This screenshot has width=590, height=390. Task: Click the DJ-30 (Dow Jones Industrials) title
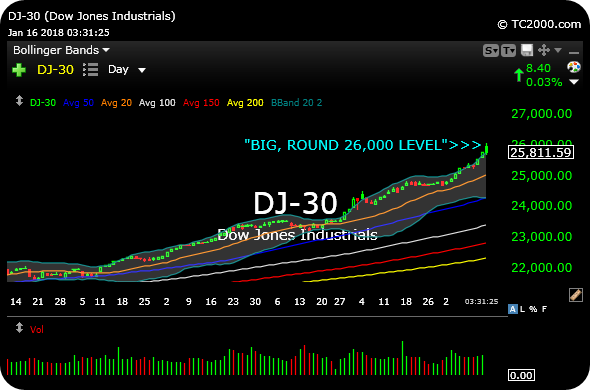(92, 16)
